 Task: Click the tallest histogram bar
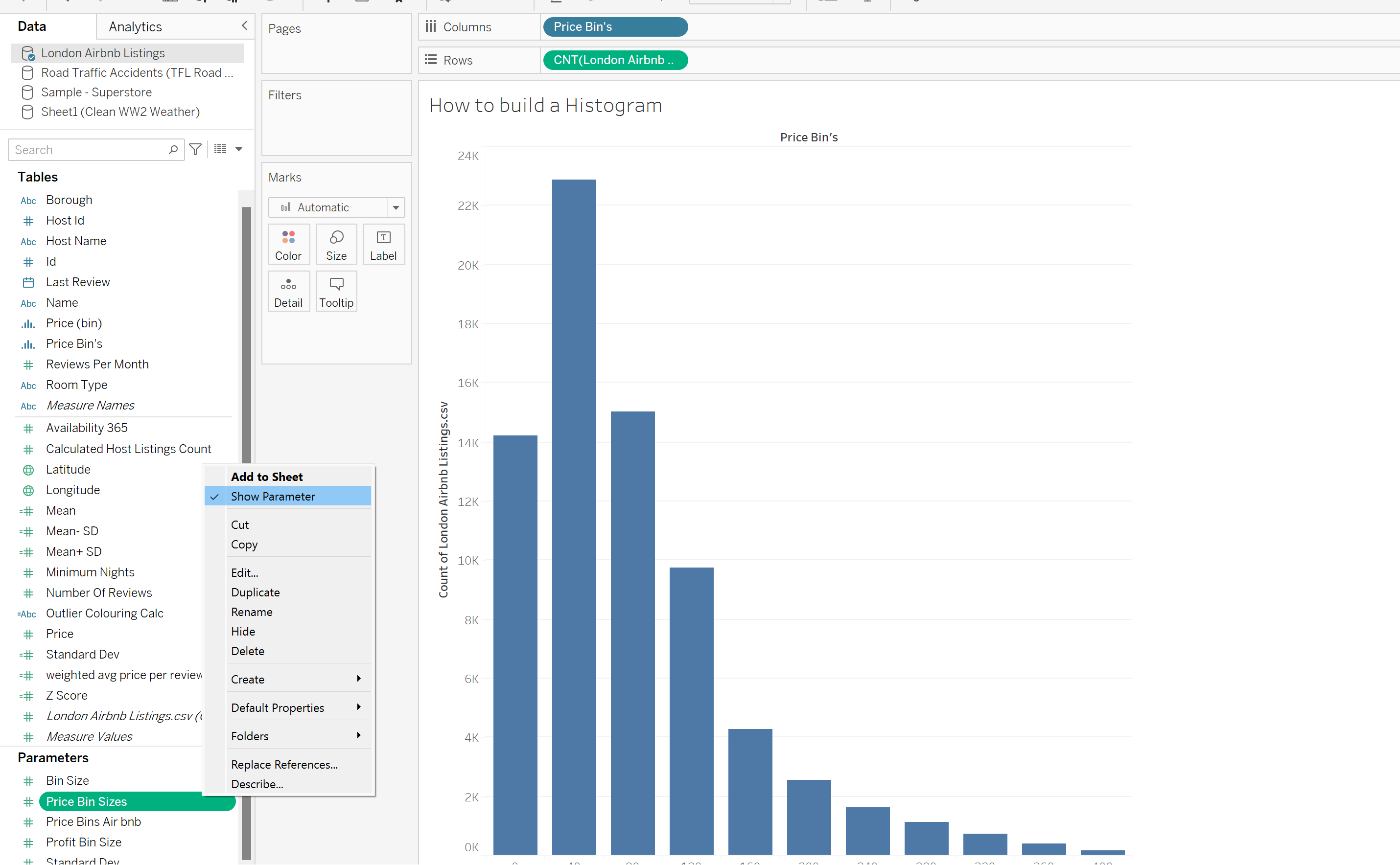(574, 515)
